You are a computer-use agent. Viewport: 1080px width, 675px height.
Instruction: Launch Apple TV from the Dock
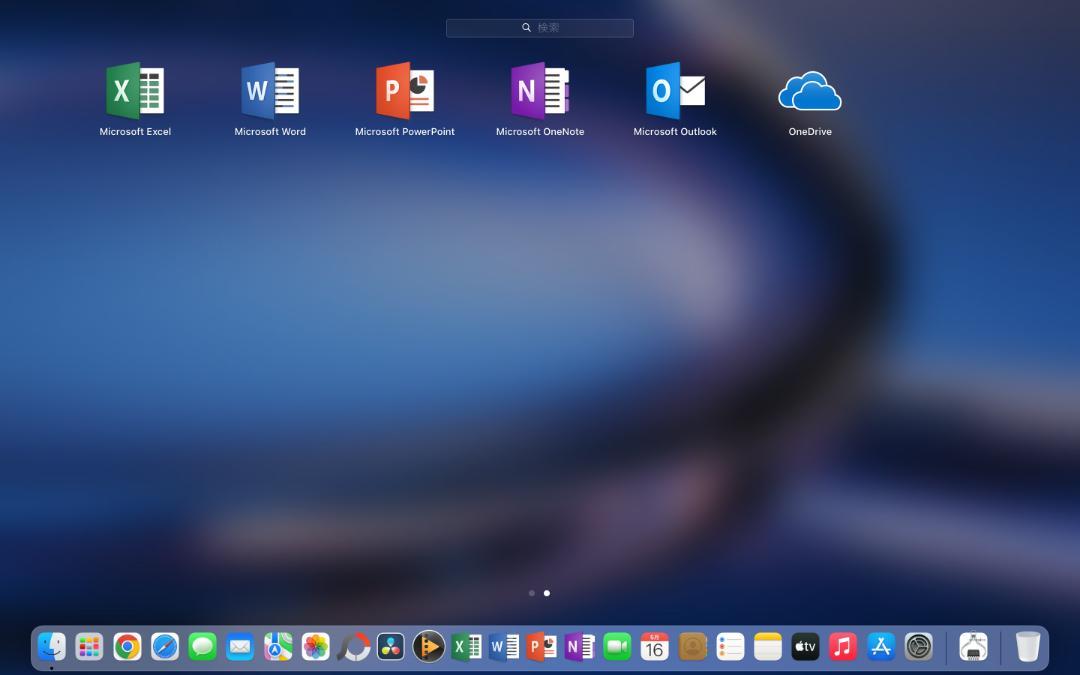805,647
